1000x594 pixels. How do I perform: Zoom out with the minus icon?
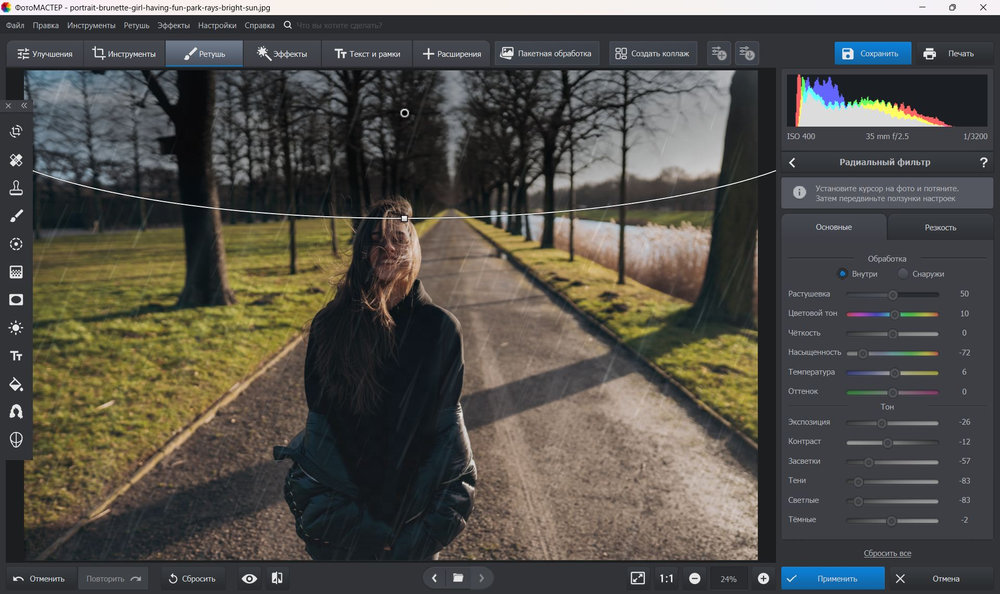(695, 578)
